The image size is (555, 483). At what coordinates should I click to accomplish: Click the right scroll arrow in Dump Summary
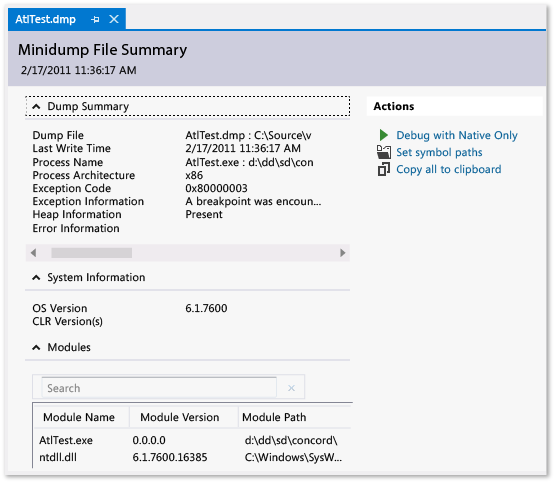(342, 253)
